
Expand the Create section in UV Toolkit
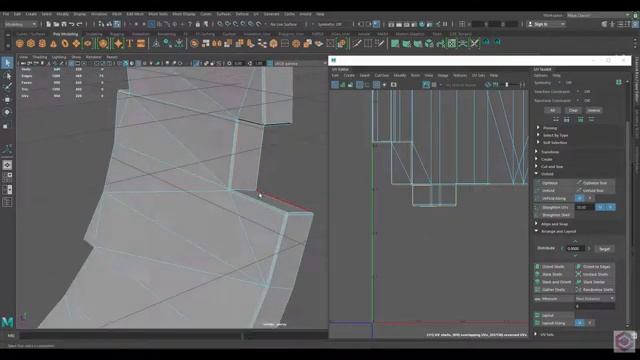pos(536,159)
